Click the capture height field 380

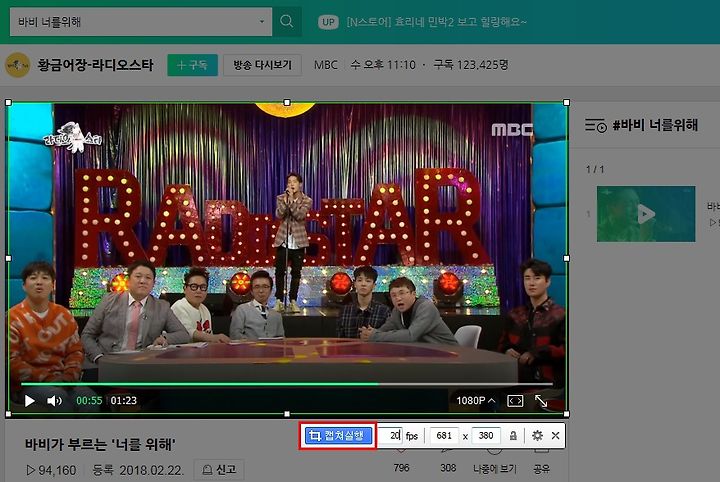[x=486, y=436]
